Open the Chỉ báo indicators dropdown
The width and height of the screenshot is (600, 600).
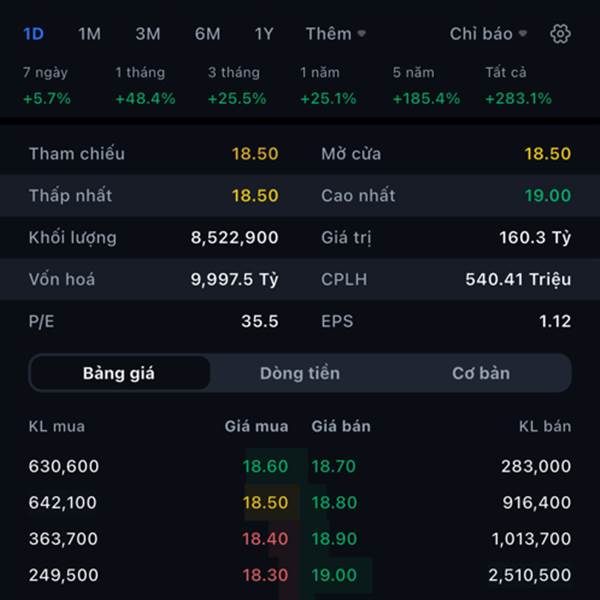tap(488, 34)
